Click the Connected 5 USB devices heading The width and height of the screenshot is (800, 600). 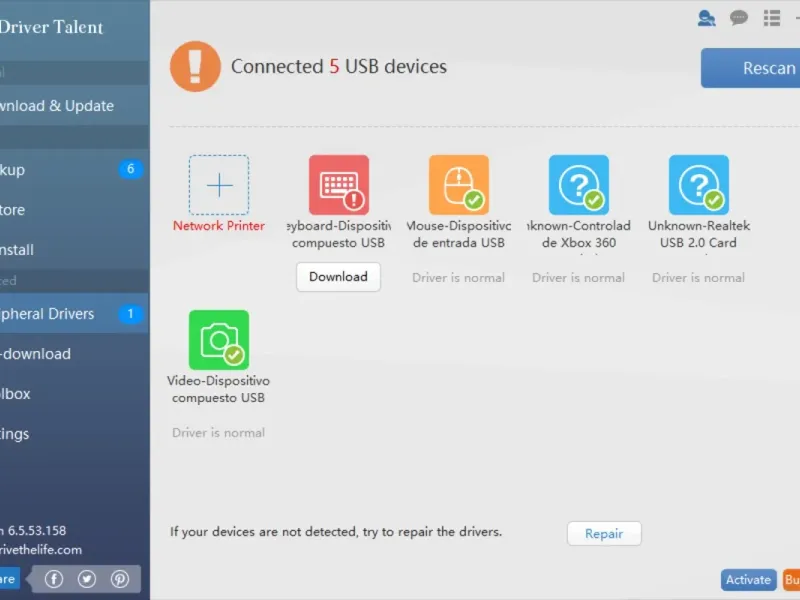pyautogui.click(x=339, y=66)
